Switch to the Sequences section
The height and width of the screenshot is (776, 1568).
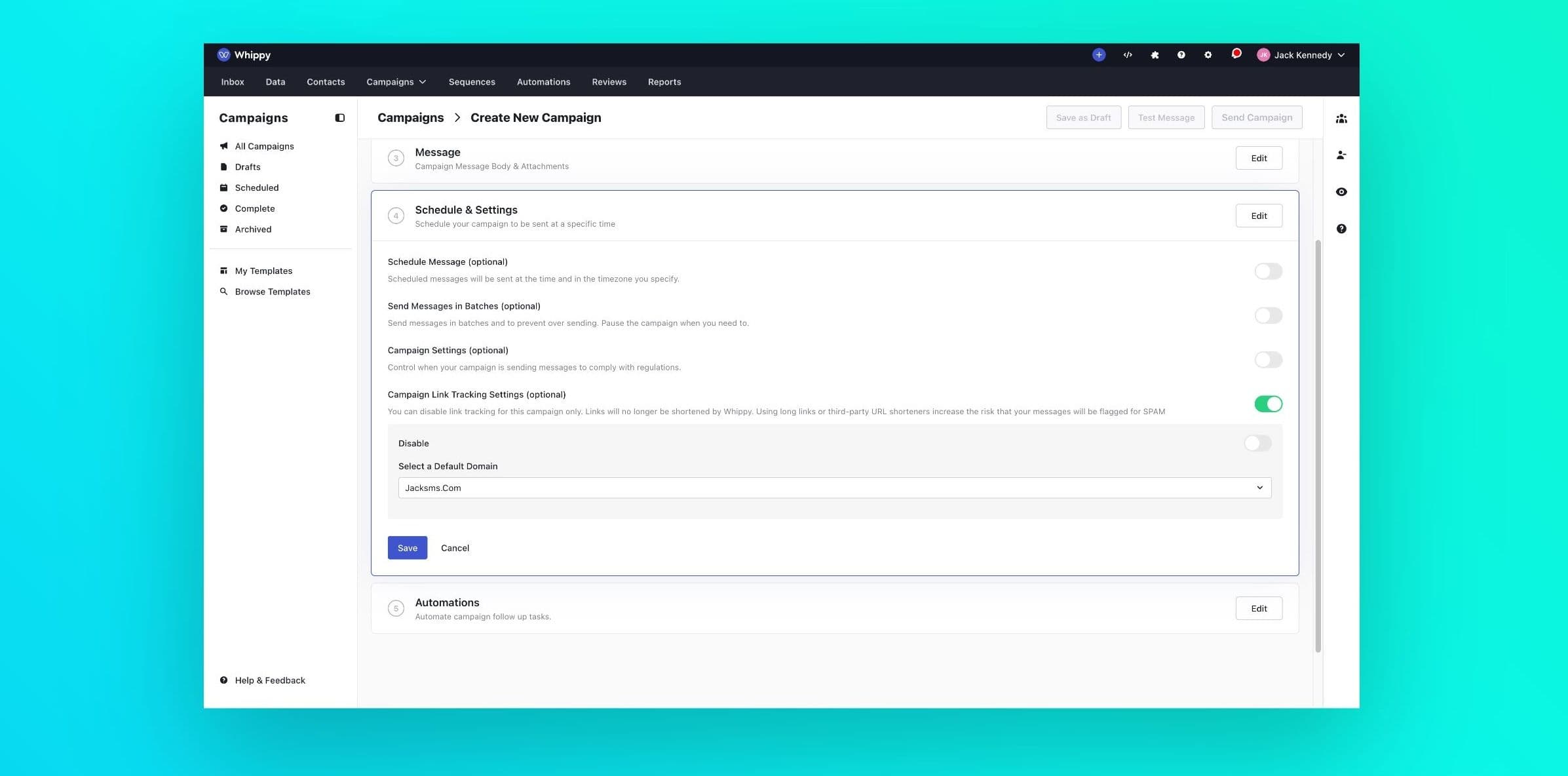472,81
